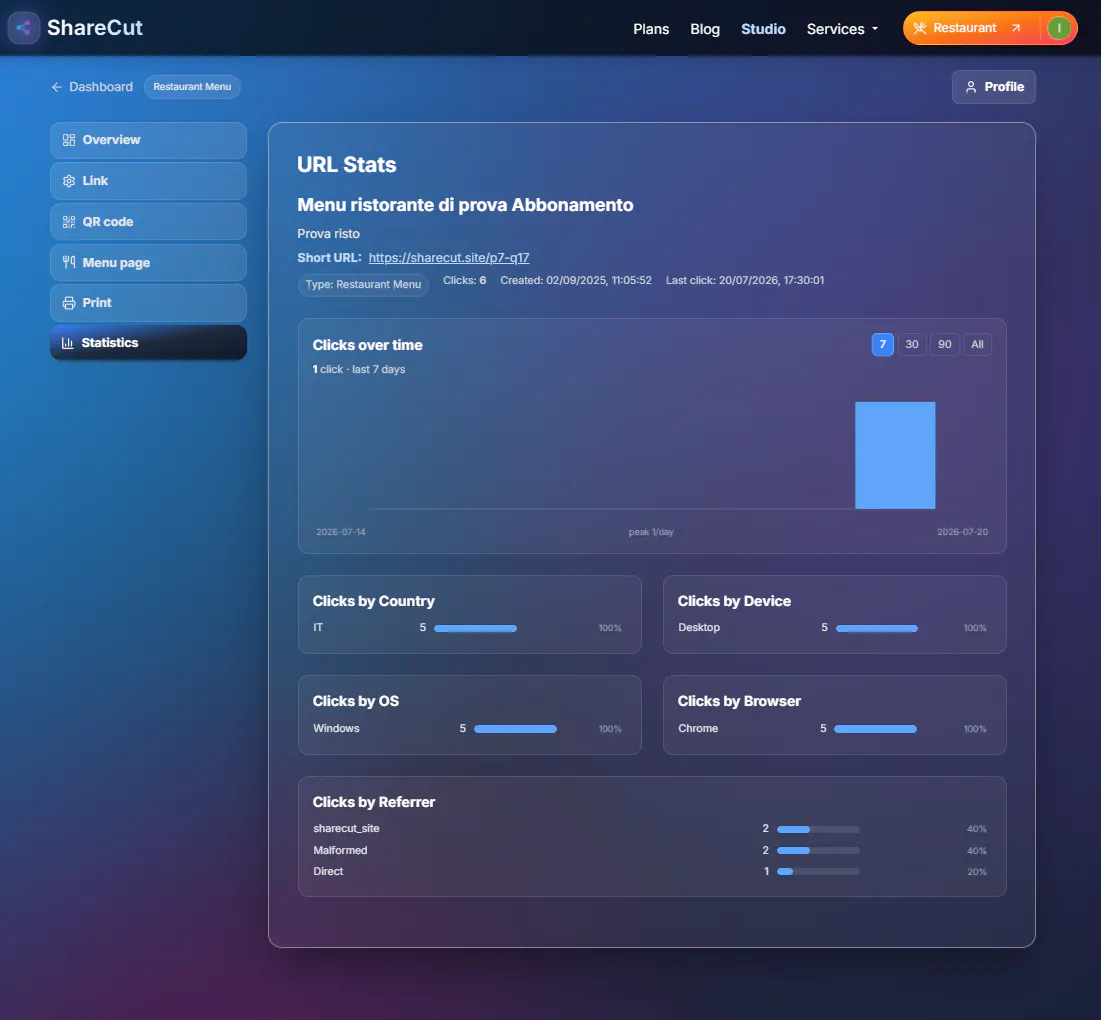Viewport: 1101px width, 1020px height.
Task: Click the sharecut_site referrer progress bar
Action: pos(818,829)
